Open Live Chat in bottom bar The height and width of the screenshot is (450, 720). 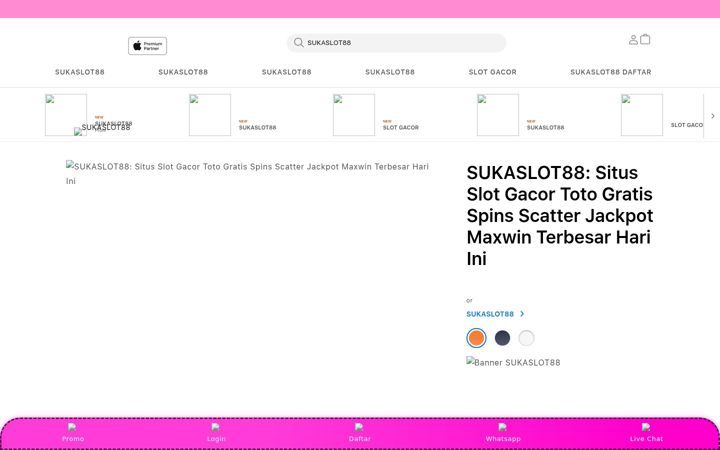[x=646, y=433]
